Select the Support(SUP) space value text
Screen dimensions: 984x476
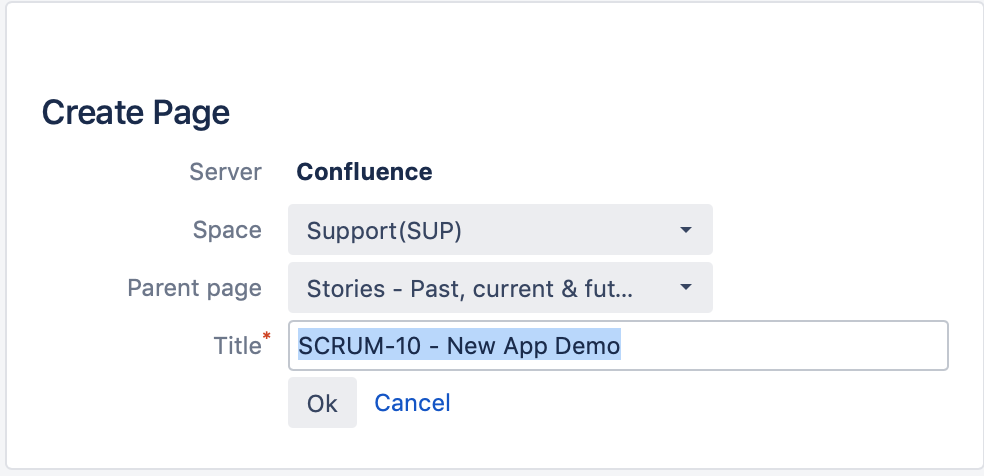384,231
